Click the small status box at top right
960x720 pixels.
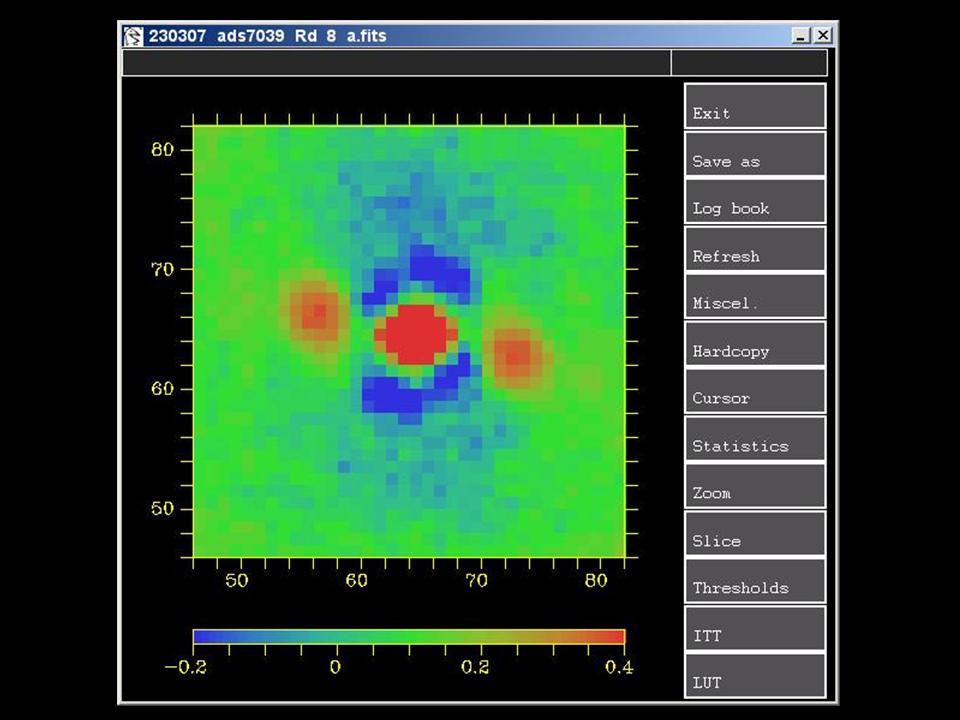(749, 63)
